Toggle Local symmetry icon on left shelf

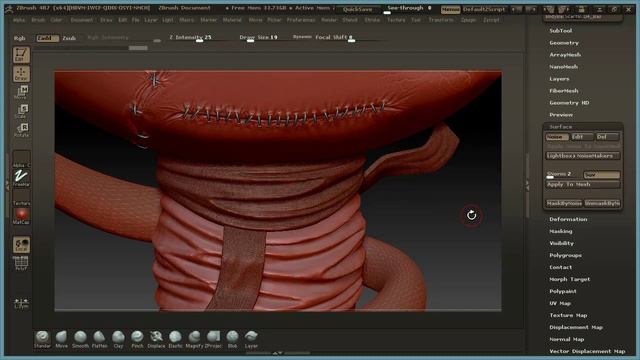21,244
